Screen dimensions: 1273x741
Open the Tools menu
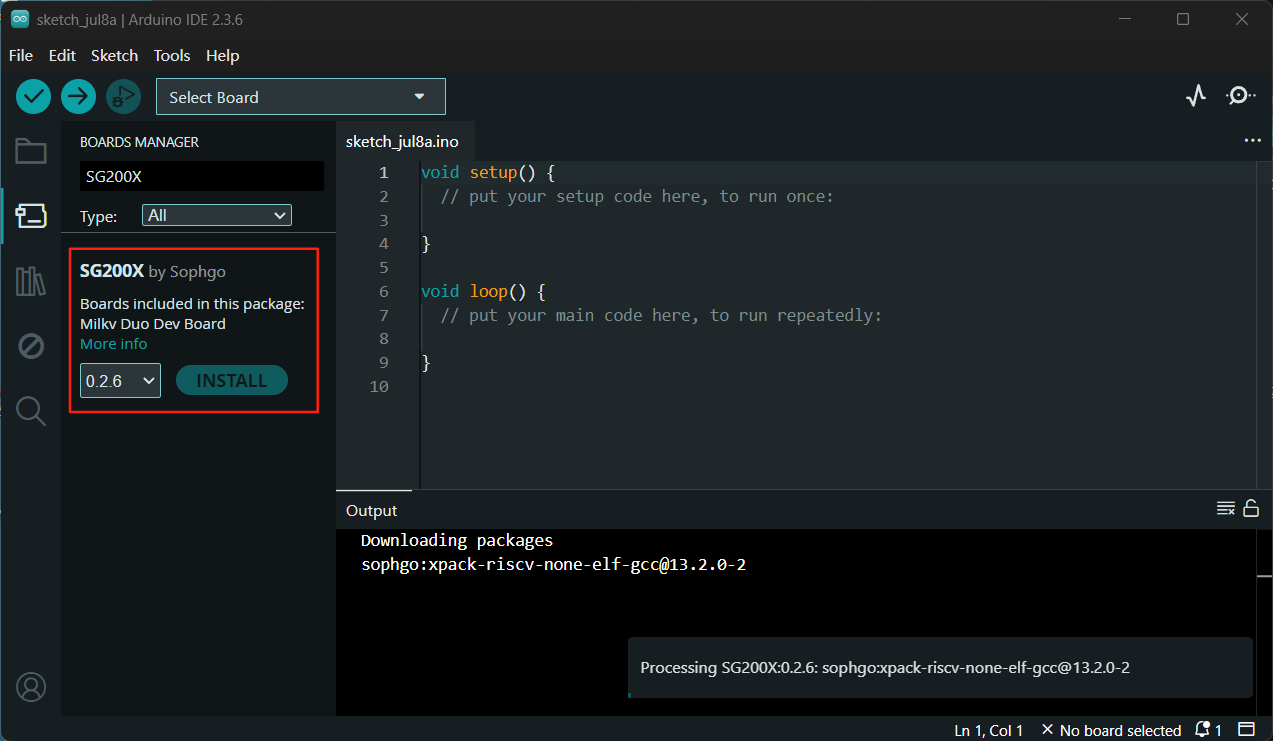coord(172,55)
